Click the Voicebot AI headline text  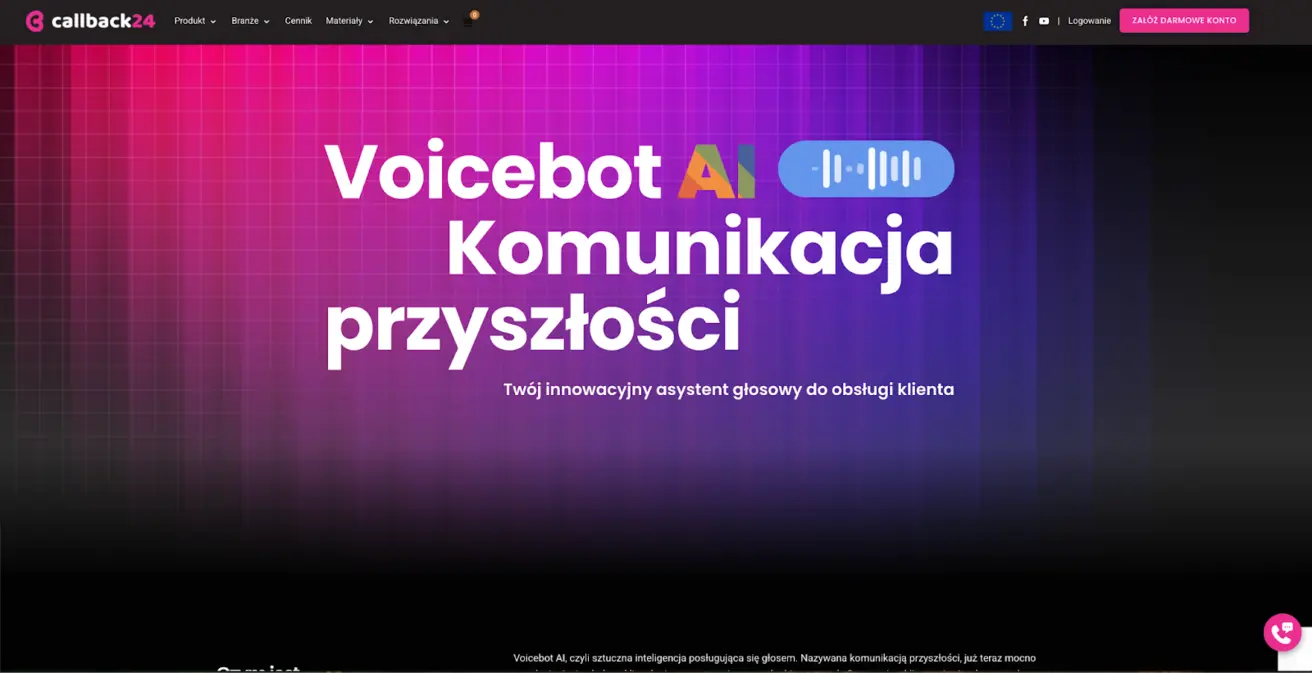(540, 170)
